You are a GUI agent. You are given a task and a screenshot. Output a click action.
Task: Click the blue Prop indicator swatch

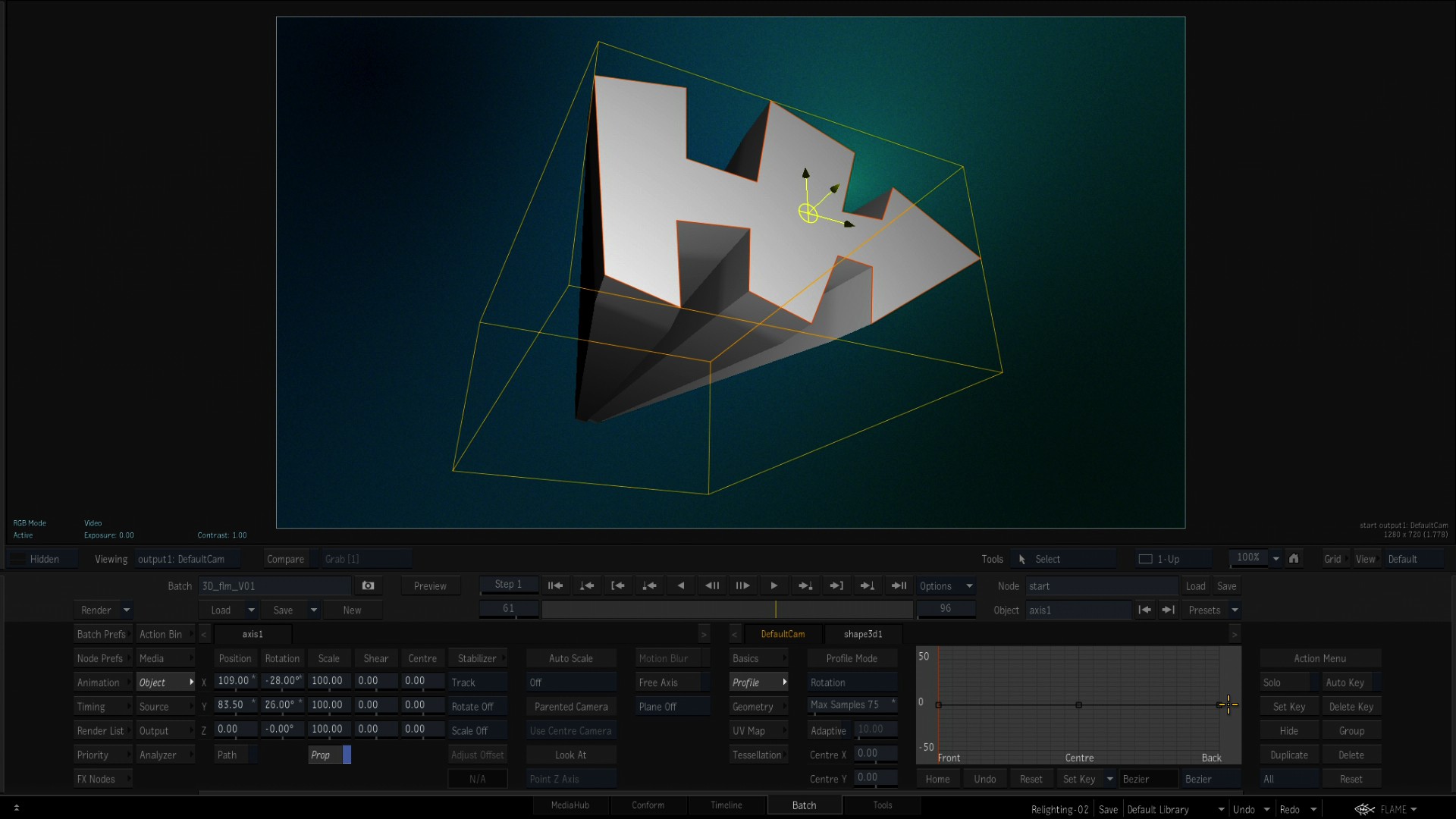347,755
